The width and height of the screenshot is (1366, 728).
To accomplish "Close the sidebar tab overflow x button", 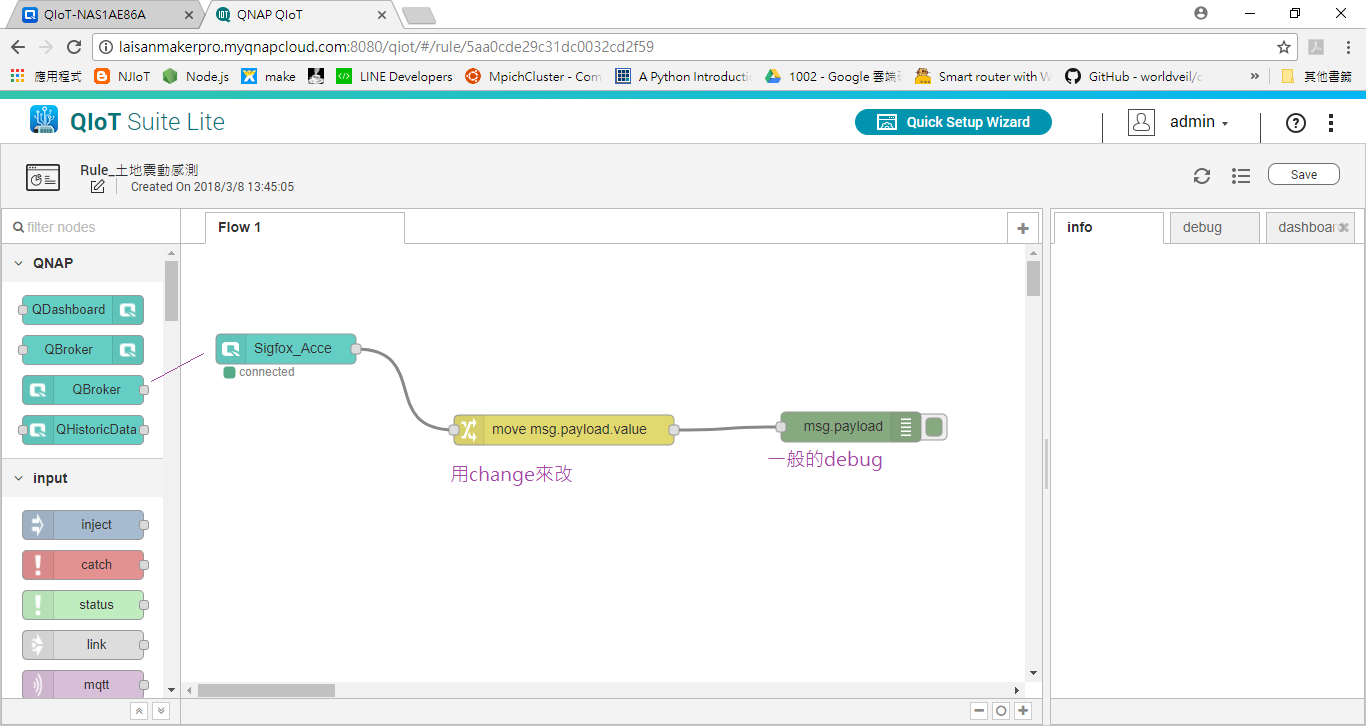I will [x=1344, y=228].
